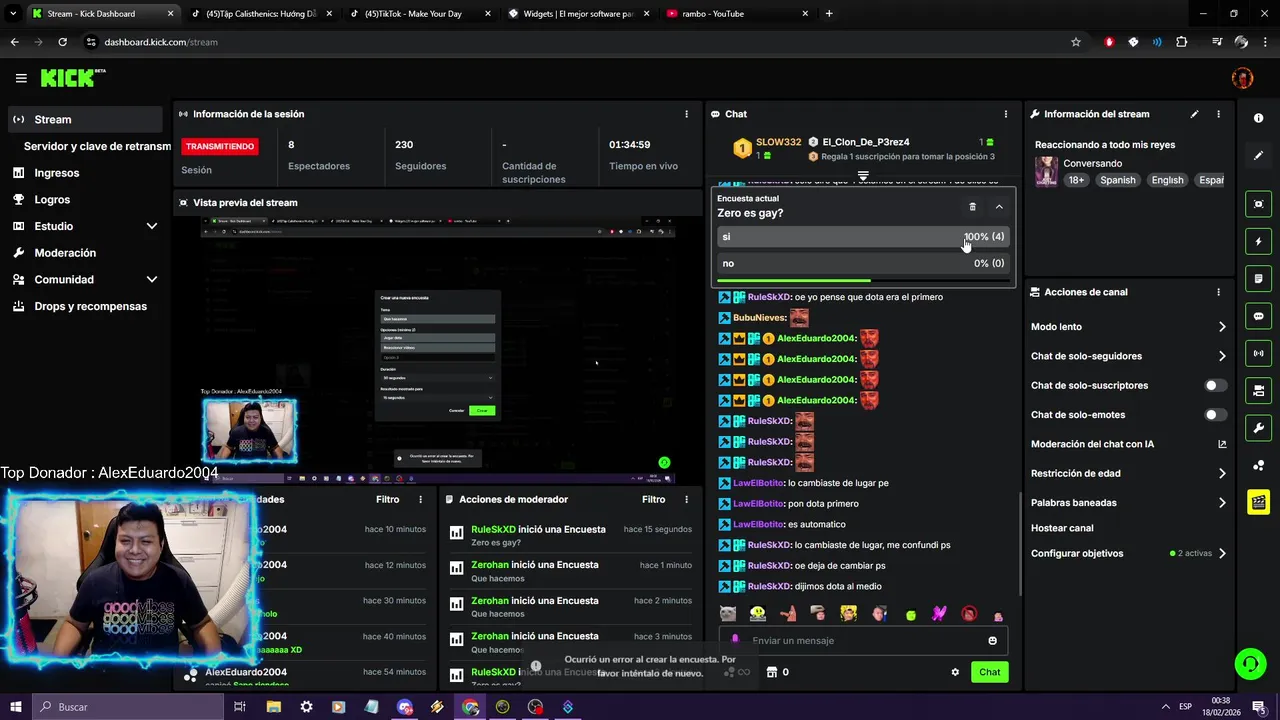This screenshot has height=720, width=1280.
Task: Open emoji picker in message box
Action: click(x=992, y=641)
